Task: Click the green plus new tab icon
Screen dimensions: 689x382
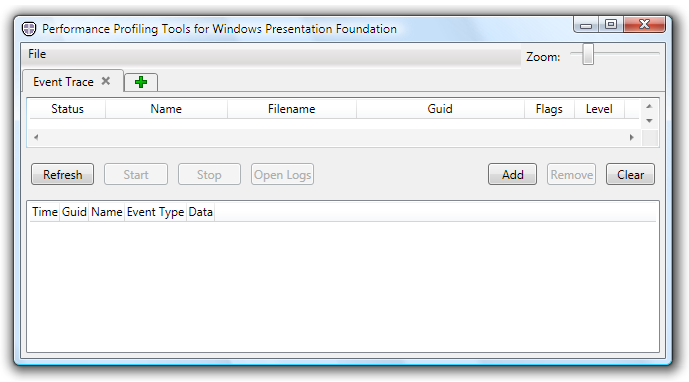Action: (141, 82)
